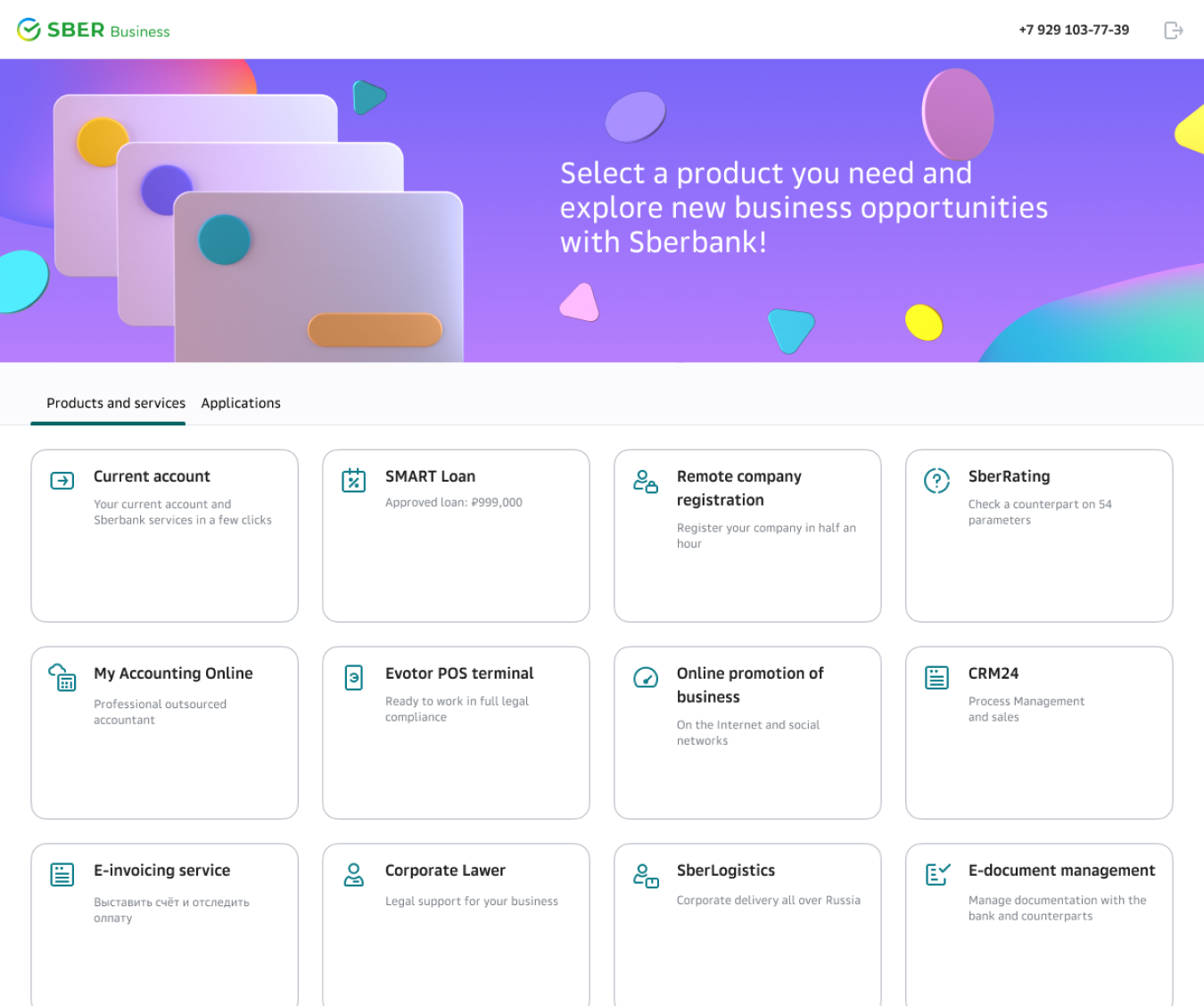Switch to the Applications tab
This screenshot has width=1204, height=1006.
(x=241, y=403)
